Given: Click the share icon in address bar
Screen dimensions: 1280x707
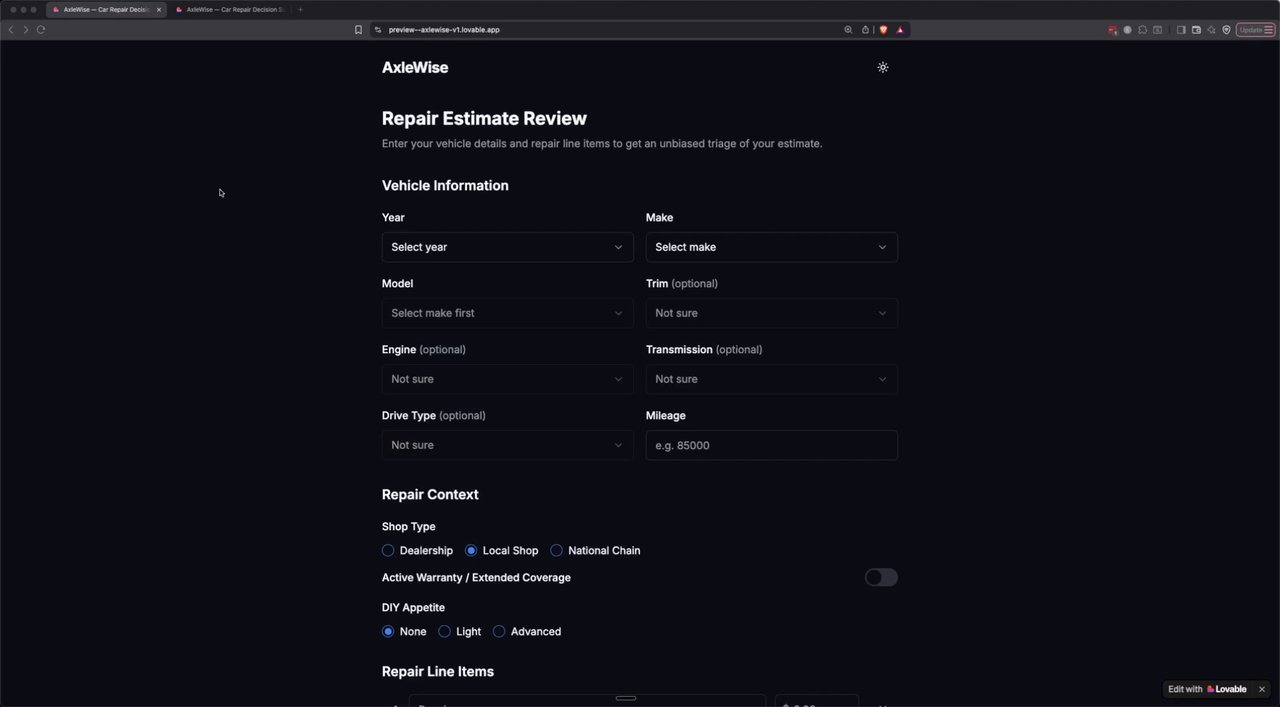Looking at the screenshot, I should point(865,30).
